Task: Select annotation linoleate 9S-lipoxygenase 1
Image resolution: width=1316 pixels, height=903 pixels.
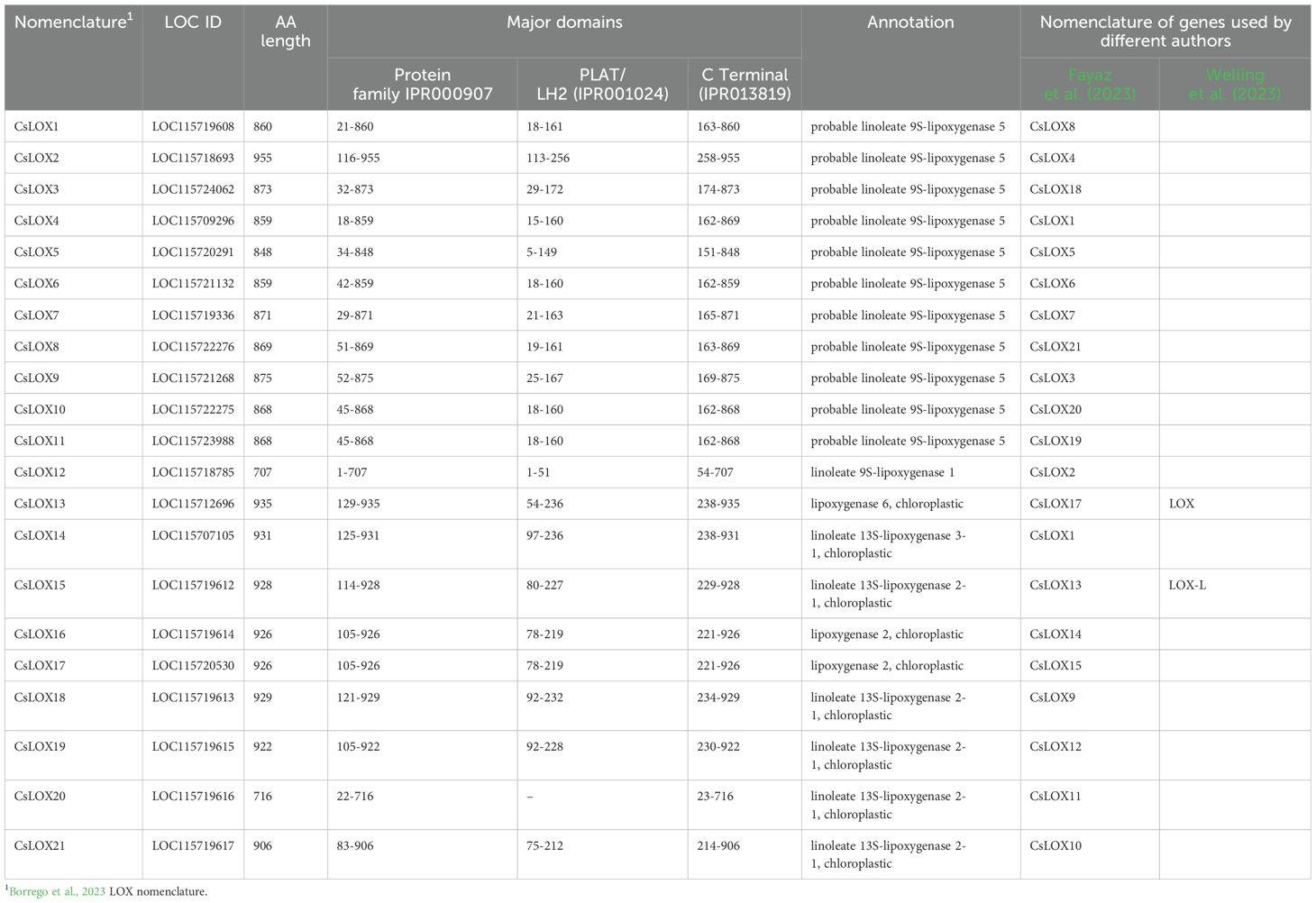Action: [882, 474]
